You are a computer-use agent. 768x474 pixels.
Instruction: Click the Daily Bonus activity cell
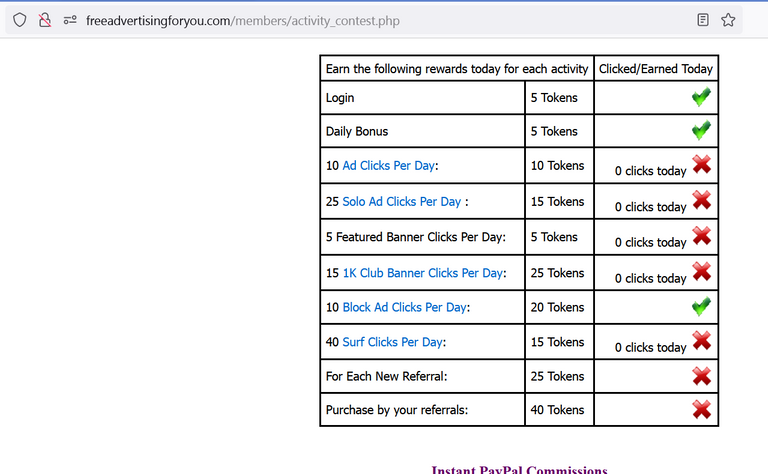tap(422, 131)
